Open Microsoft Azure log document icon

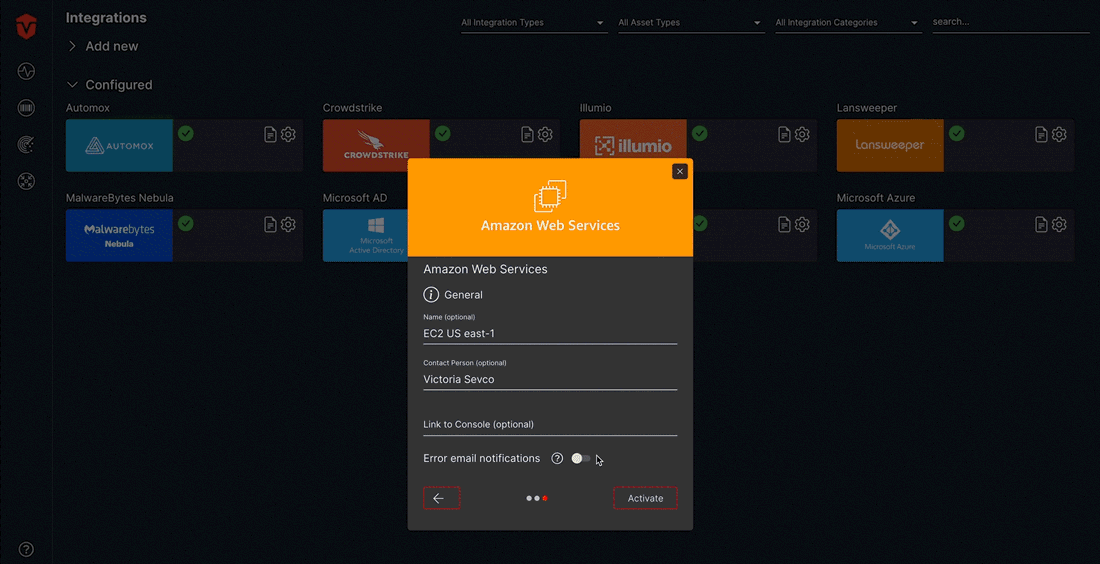coord(1041,224)
